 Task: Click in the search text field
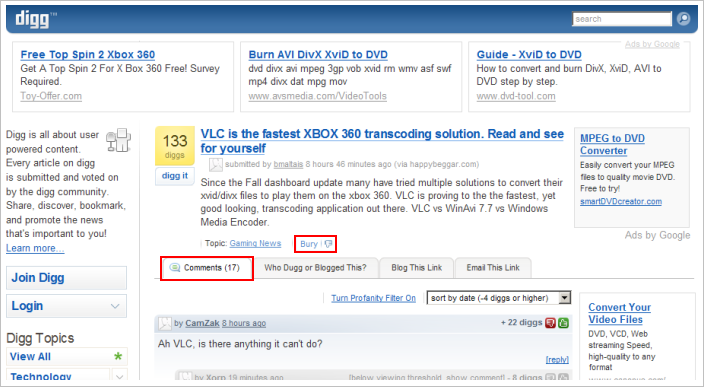622,19
